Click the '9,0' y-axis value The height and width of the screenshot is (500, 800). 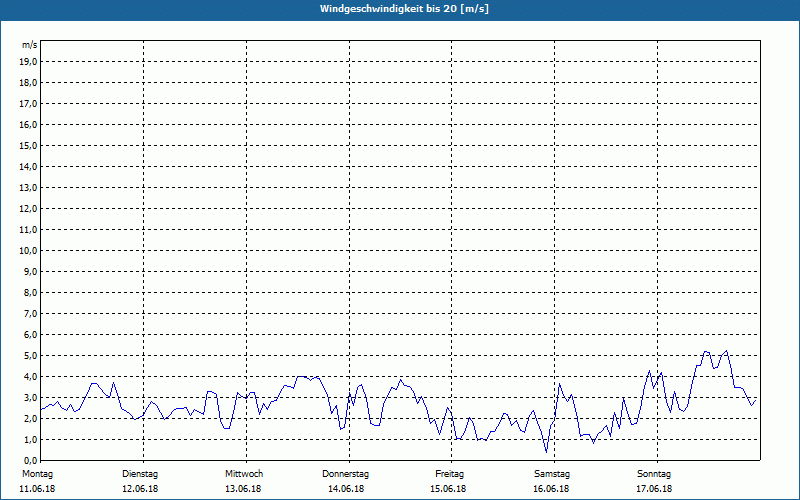tap(30, 271)
